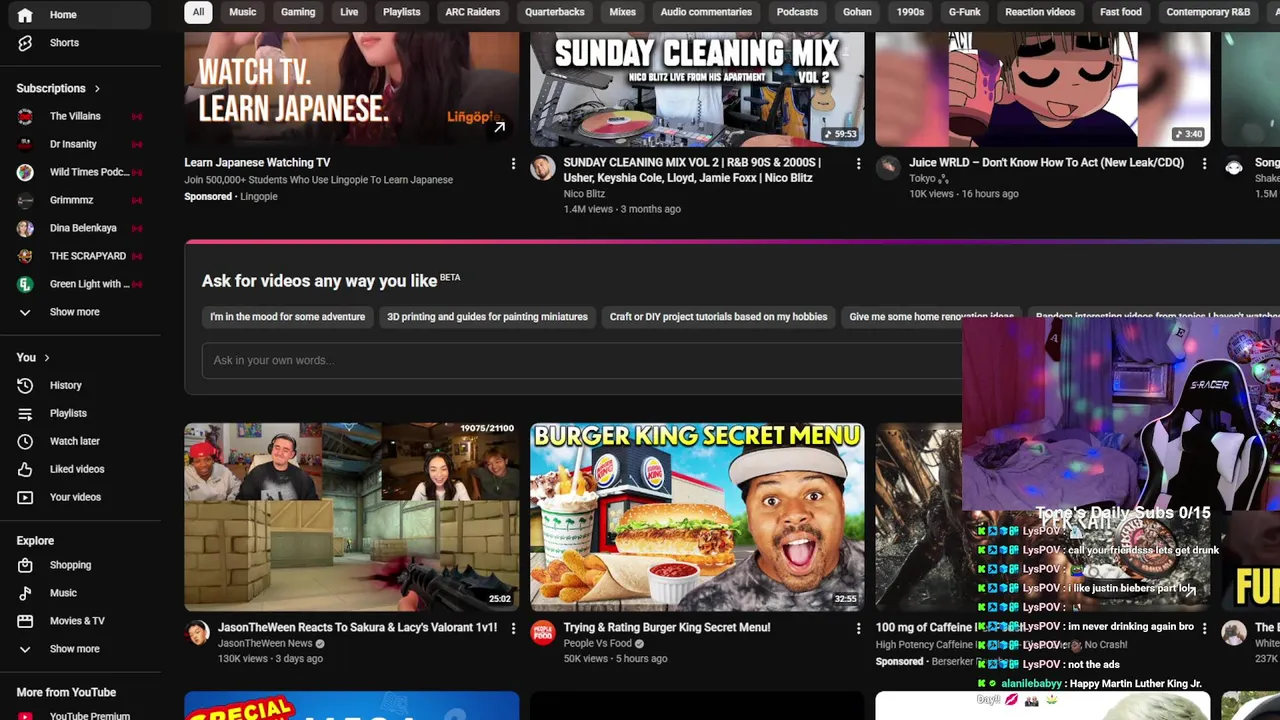1280x720 pixels.
Task: Open Grimmmz channel avatar
Action: pyautogui.click(x=25, y=200)
